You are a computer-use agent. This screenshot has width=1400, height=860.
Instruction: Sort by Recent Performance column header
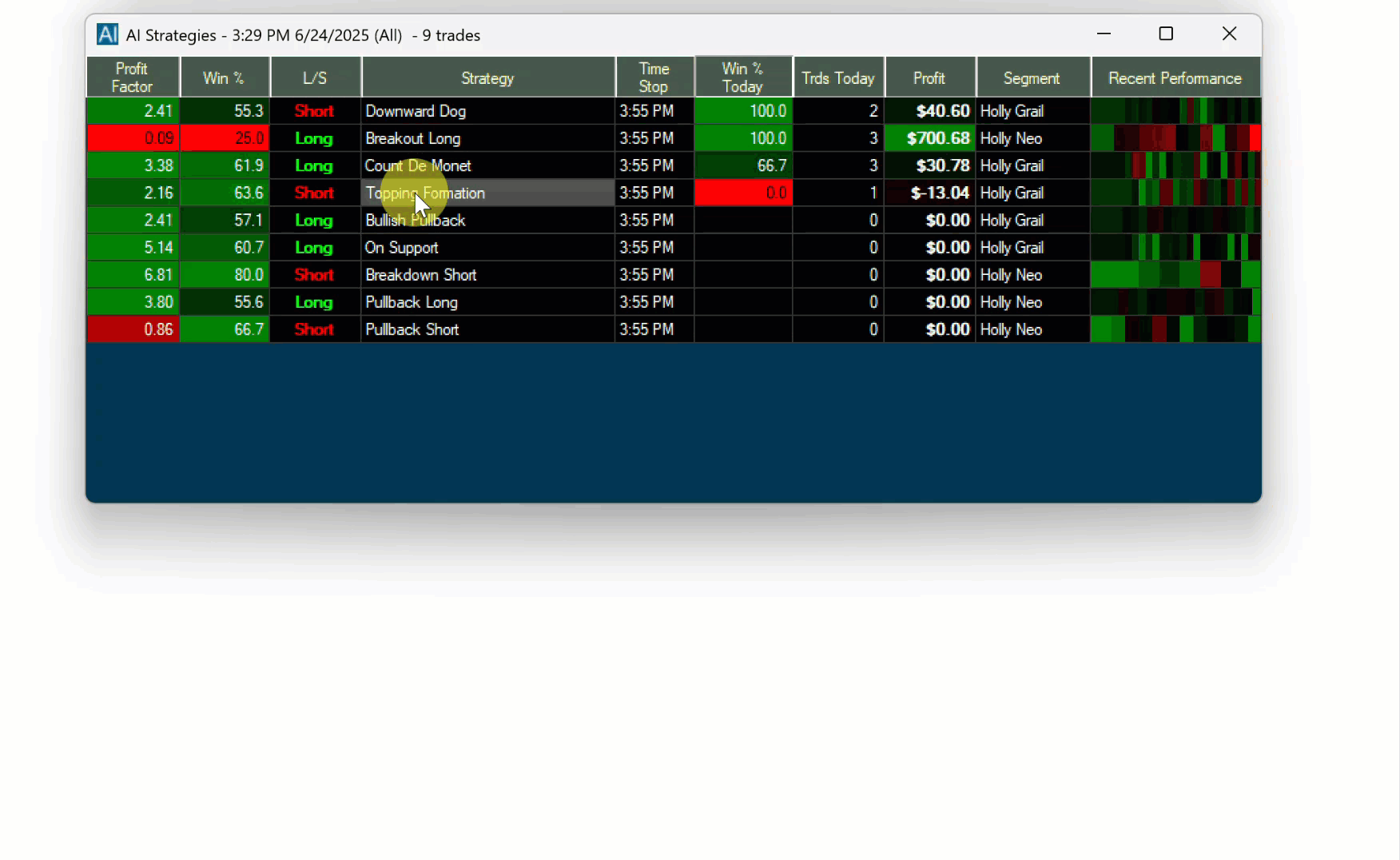point(1175,78)
